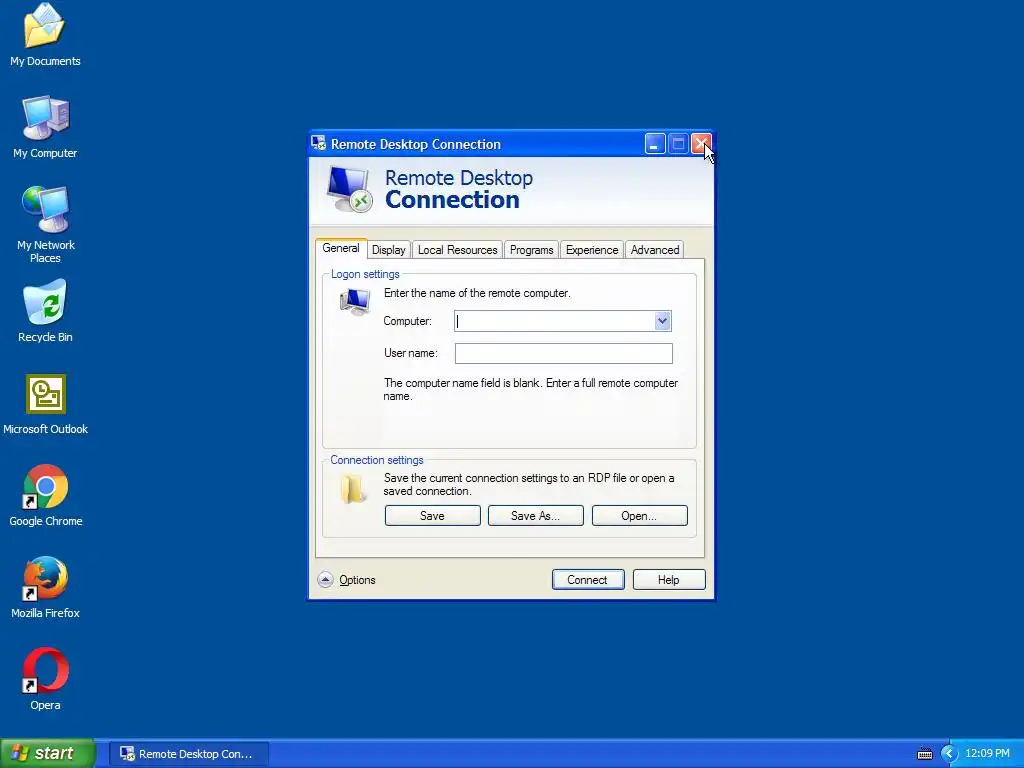Click the Logon settings computer icon
1024x768 pixels.
tap(355, 302)
